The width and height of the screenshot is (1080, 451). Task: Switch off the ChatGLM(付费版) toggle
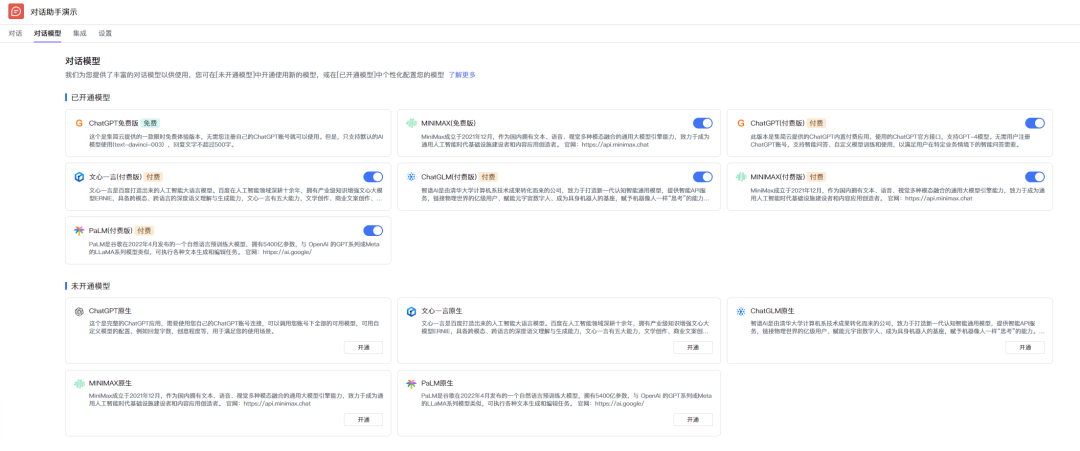pos(703,177)
